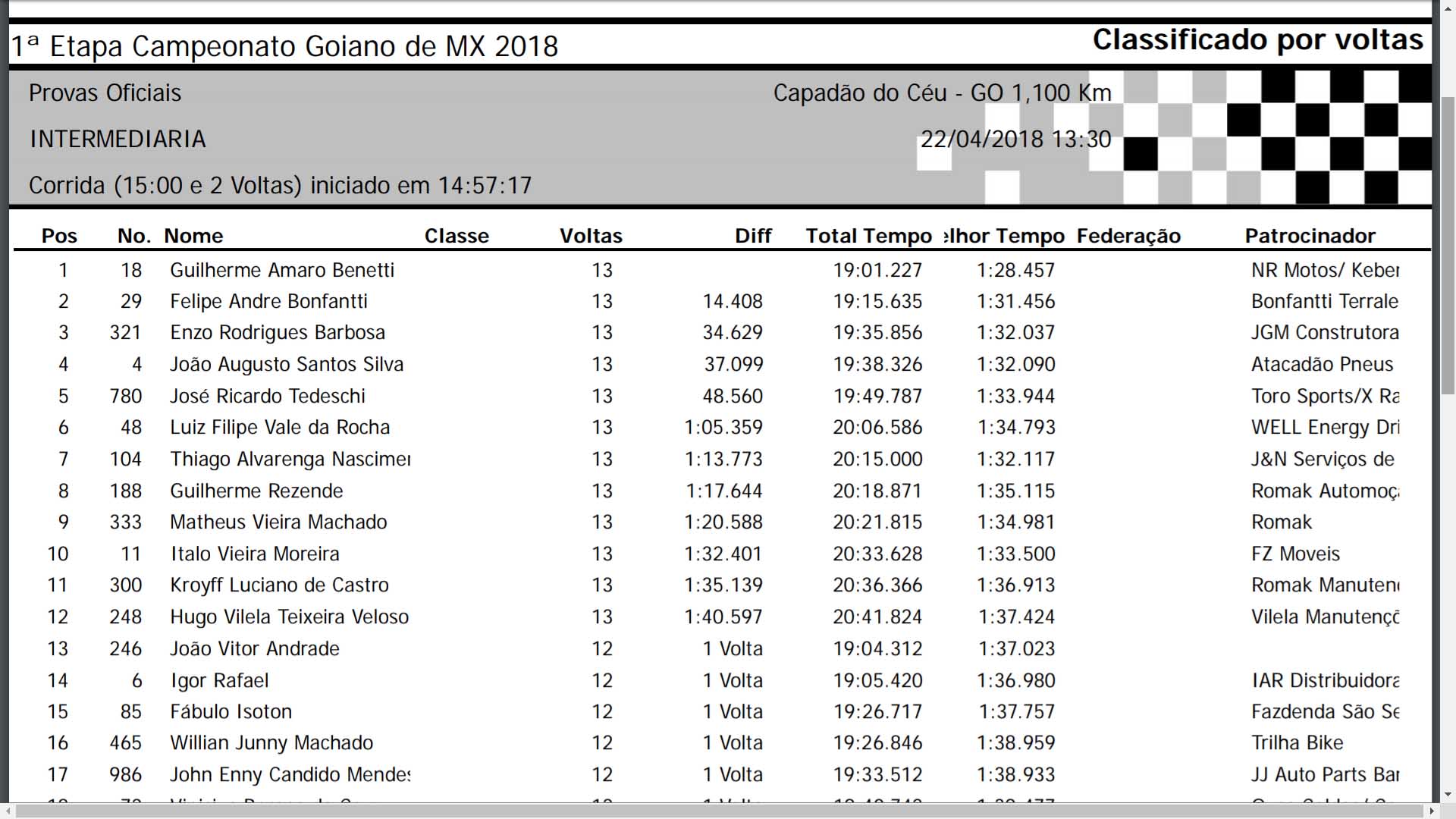Click rider name Willian Junny Machado

pyautogui.click(x=271, y=742)
